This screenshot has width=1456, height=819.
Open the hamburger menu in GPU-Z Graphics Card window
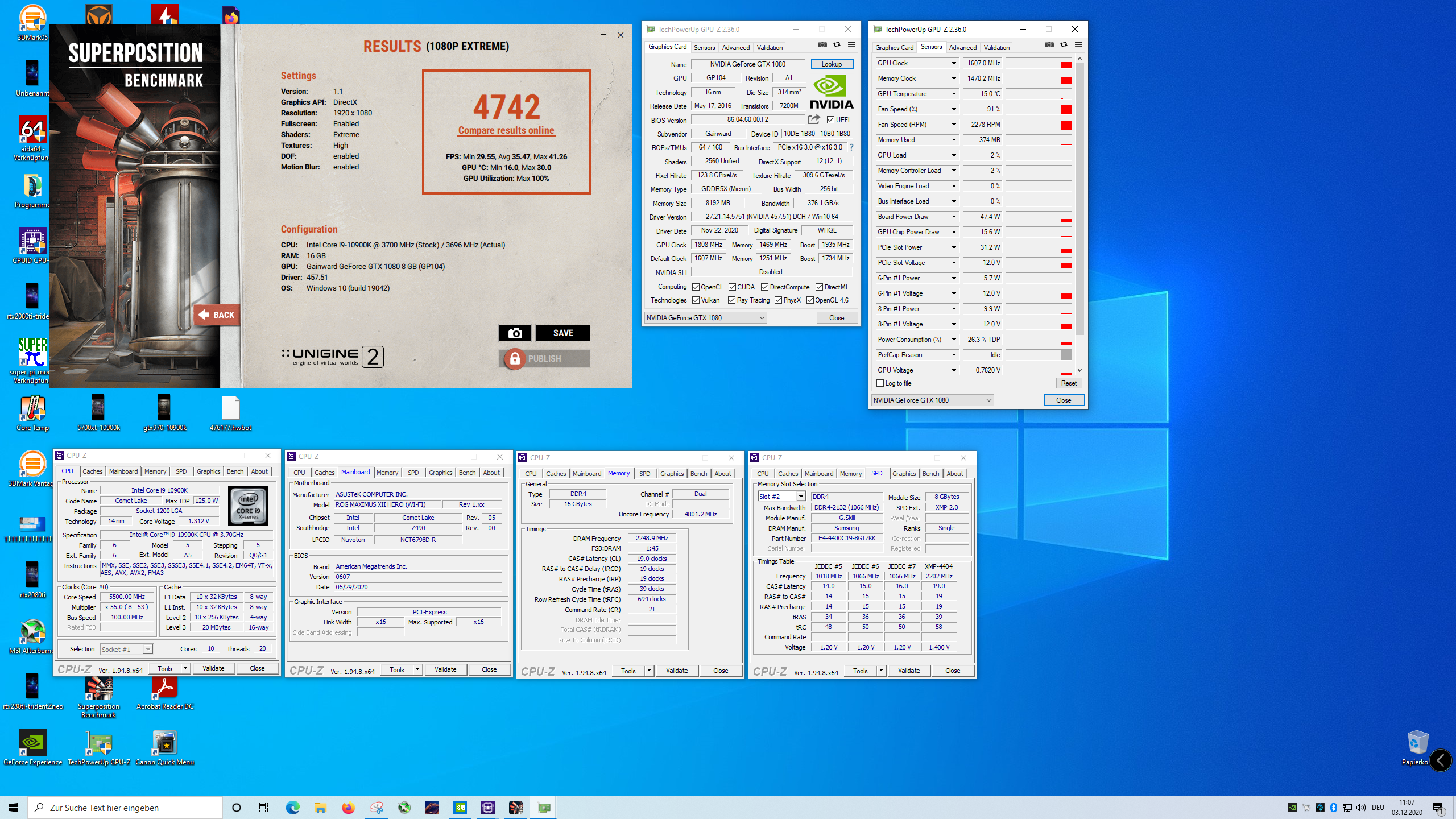851,44
